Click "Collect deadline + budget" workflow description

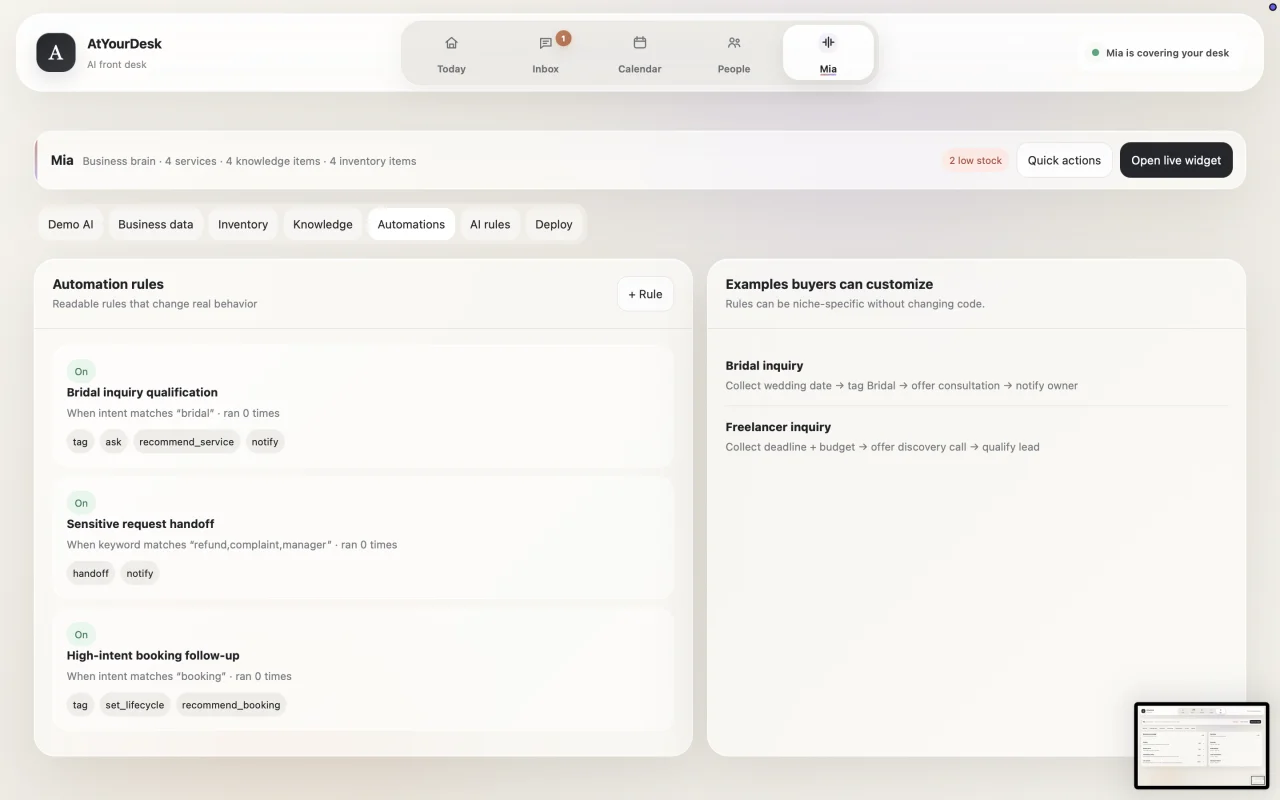[883, 447]
